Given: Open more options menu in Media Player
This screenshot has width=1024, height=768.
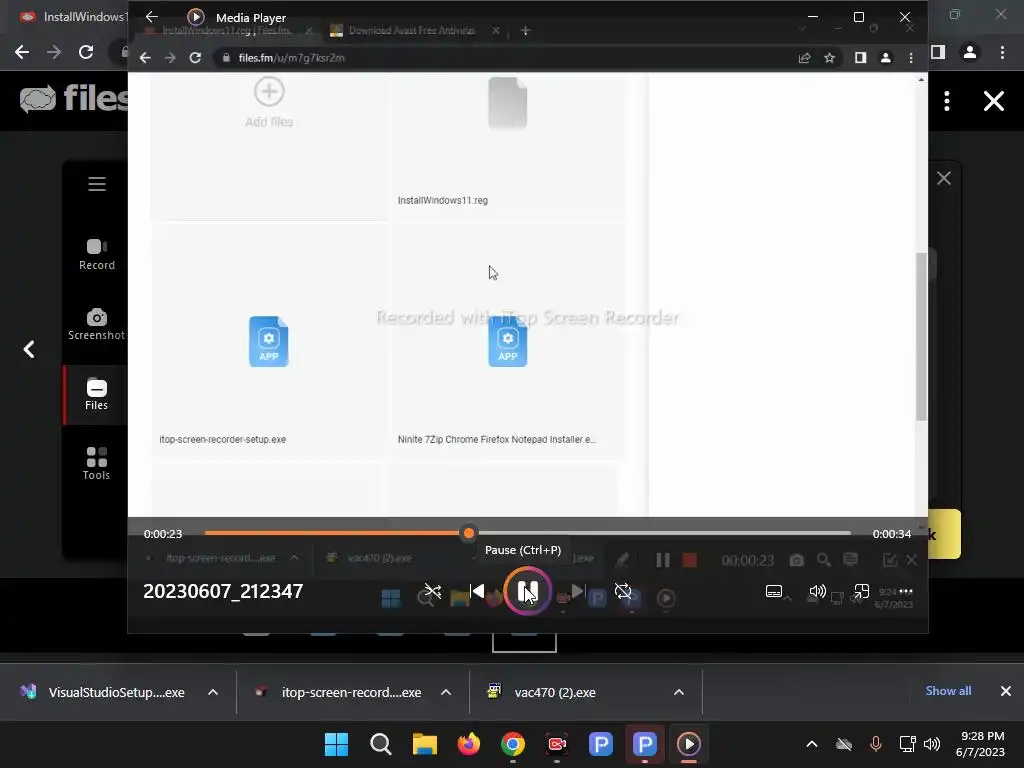Looking at the screenshot, I should click(x=906, y=592).
